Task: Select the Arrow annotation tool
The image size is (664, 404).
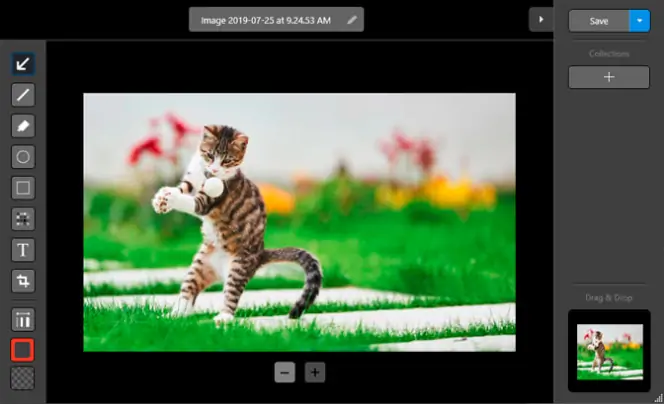Action: 23,64
